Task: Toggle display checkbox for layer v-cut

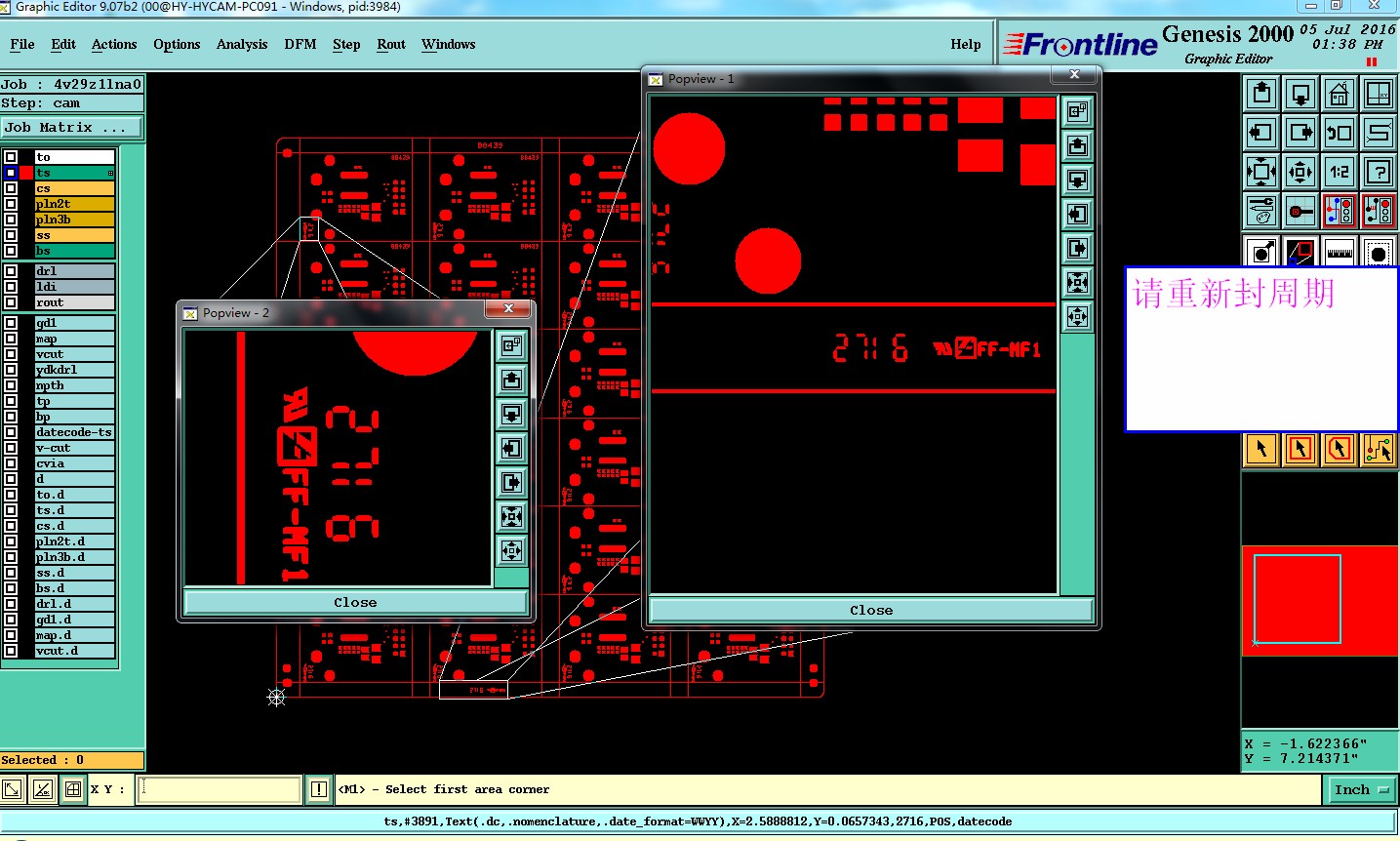Action: [x=11, y=447]
